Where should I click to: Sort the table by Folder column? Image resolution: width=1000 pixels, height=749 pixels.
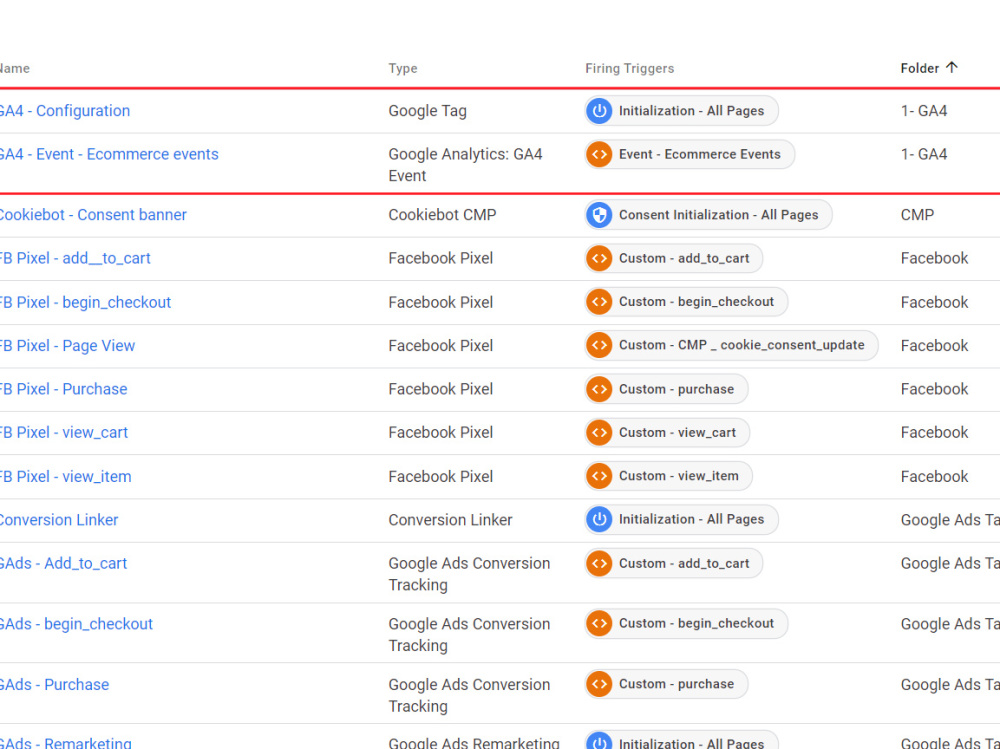pos(920,68)
